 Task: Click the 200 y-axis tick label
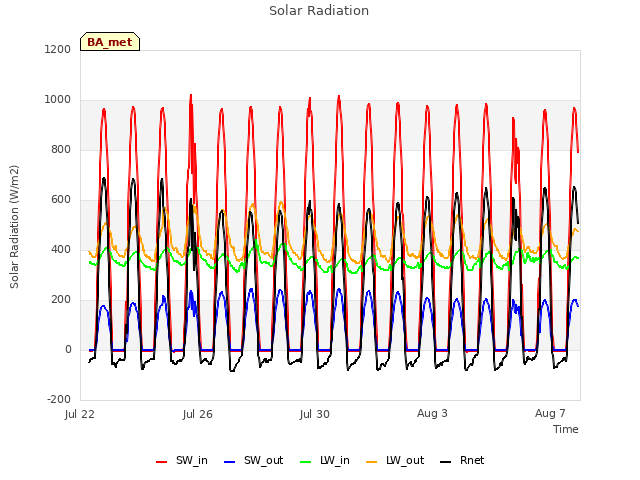[x=61, y=300]
